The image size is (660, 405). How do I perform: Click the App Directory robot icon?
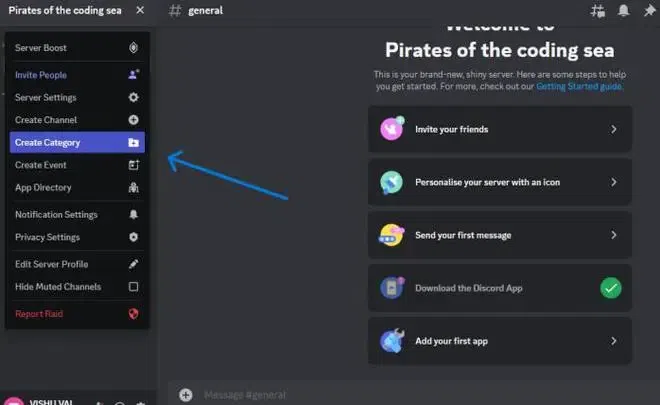[x=133, y=187]
